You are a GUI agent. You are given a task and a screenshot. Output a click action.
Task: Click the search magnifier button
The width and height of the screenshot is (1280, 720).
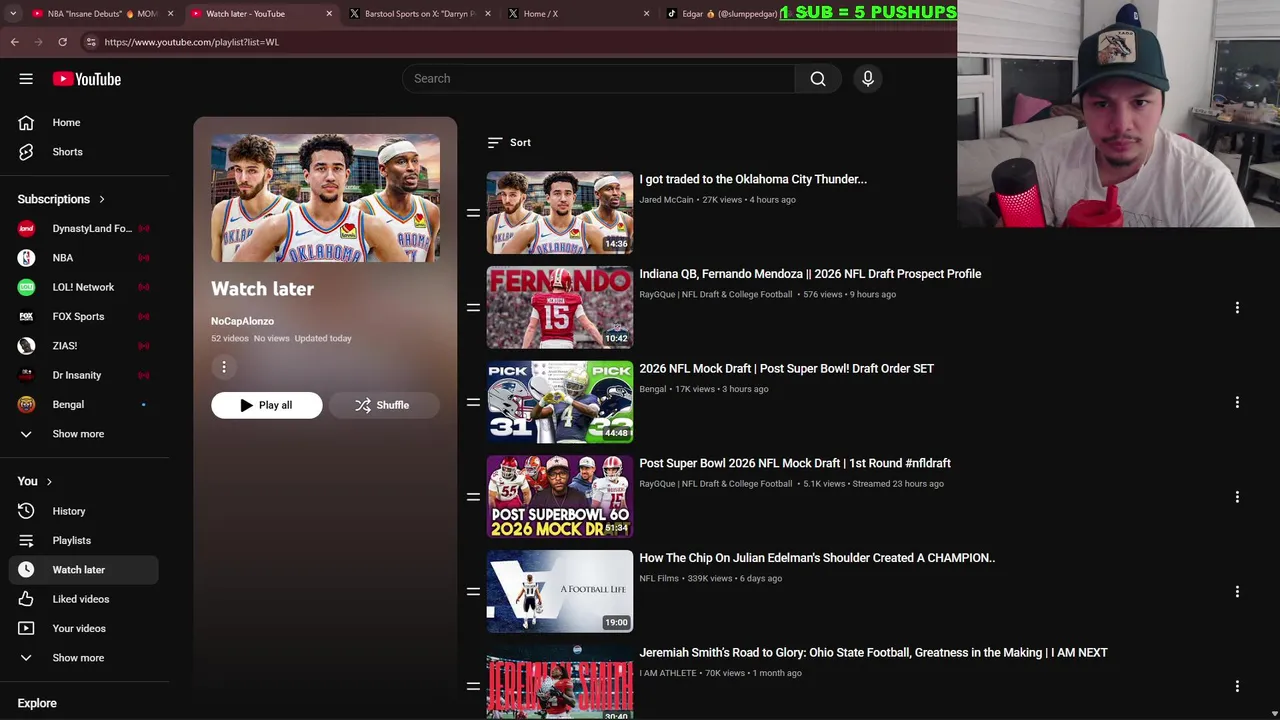click(x=818, y=79)
